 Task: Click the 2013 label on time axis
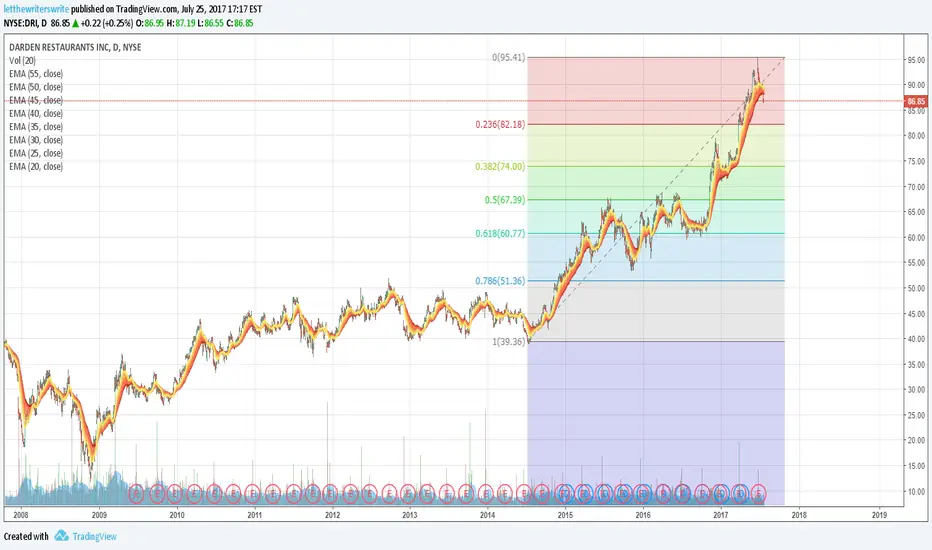(x=410, y=515)
